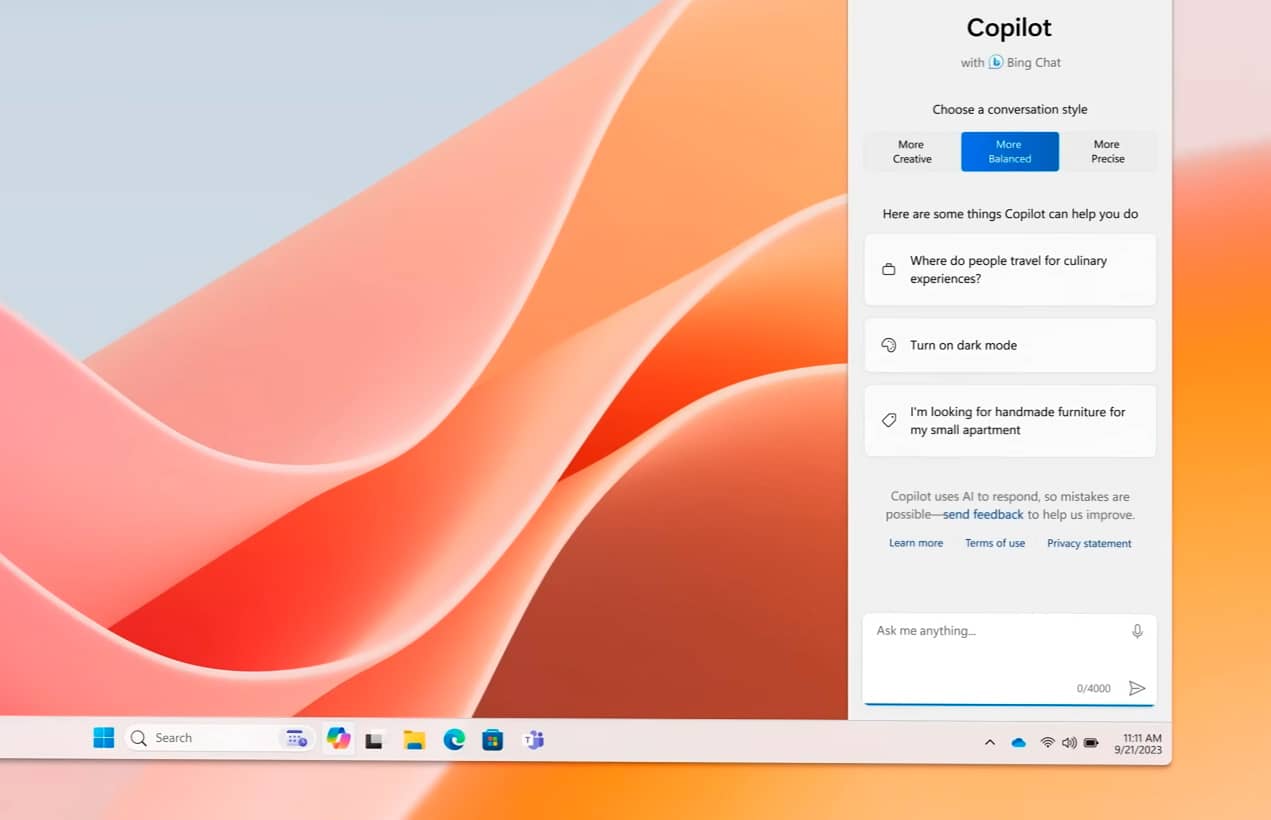
Task: Open the Privacy statement link
Action: 1089,544
